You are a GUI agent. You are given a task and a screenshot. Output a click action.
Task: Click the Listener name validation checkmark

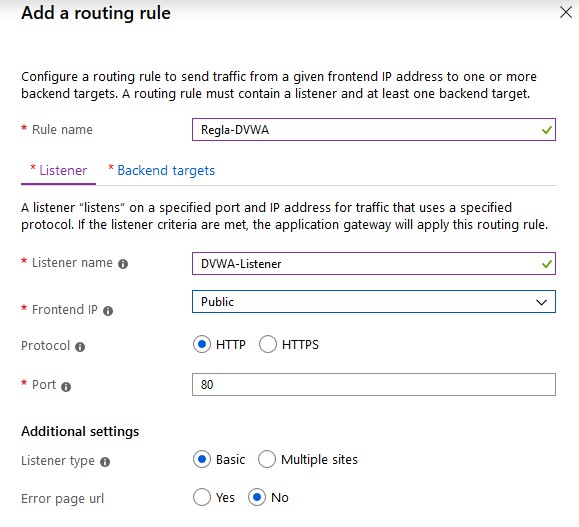coord(547,264)
